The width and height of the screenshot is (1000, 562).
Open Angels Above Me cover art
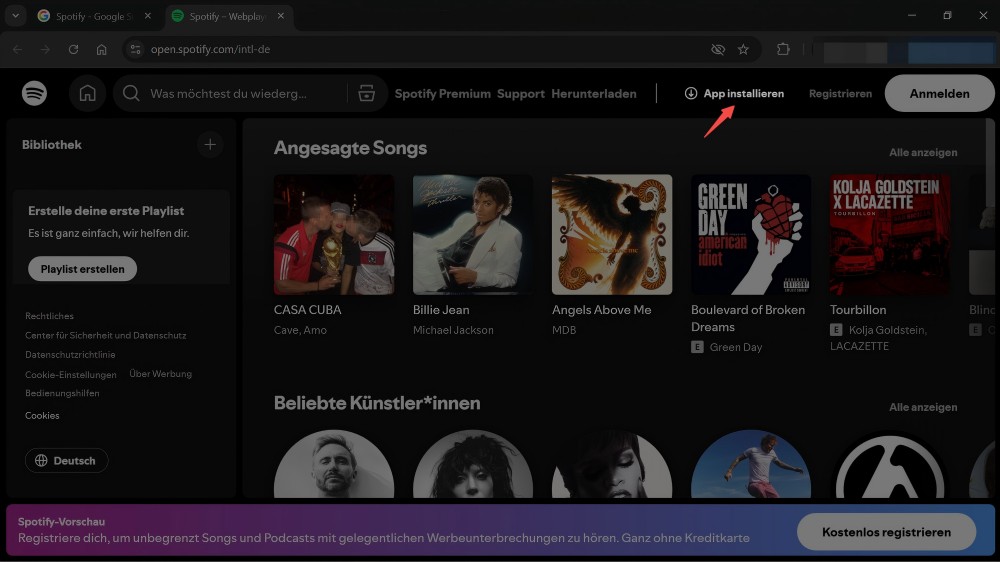click(x=612, y=234)
